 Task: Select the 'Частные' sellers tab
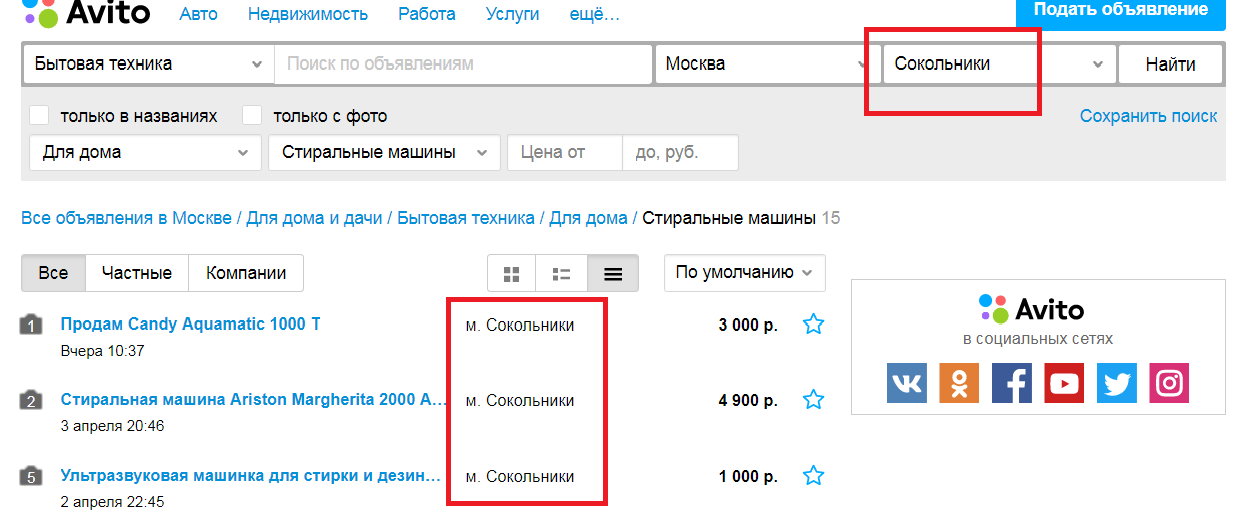(139, 273)
